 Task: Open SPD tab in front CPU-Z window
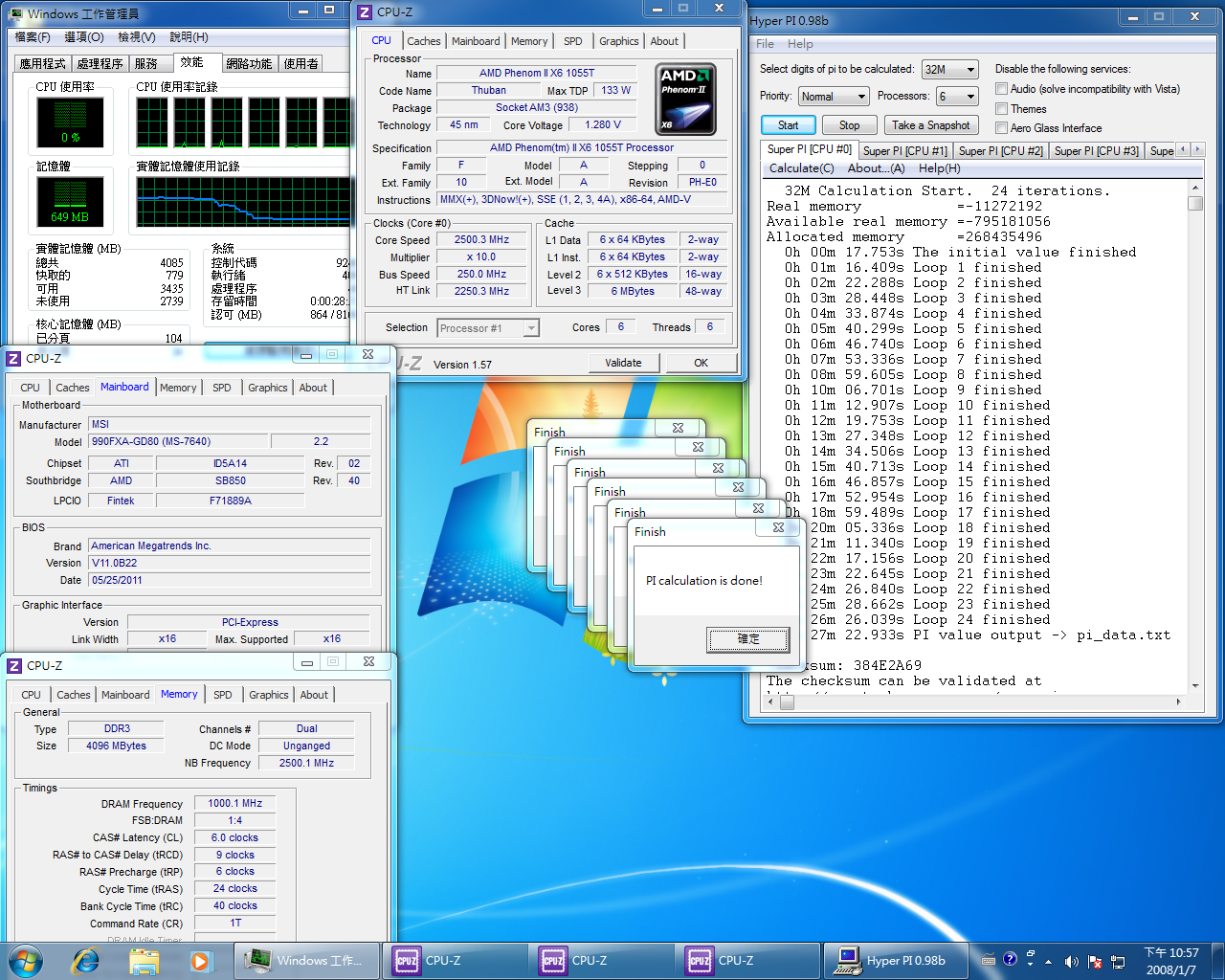(x=572, y=41)
